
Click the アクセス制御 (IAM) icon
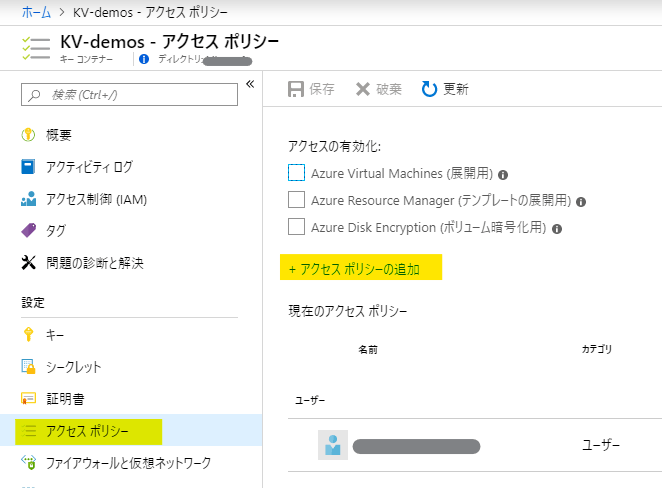click(29, 199)
